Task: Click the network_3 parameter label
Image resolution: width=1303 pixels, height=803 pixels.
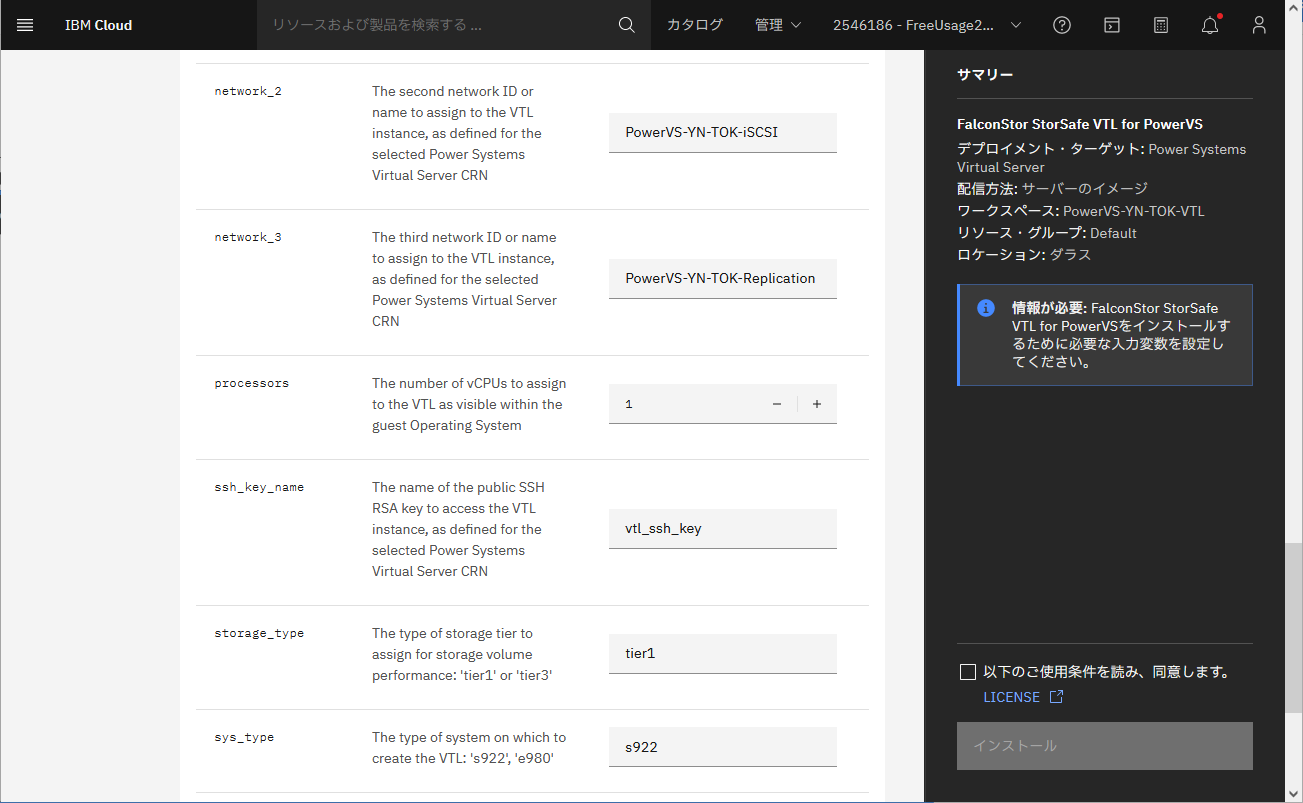Action: 248,237
